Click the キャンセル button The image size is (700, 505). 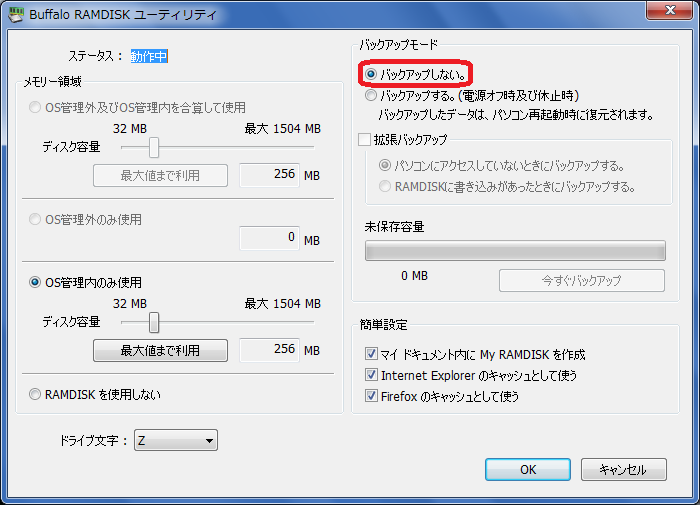pyautogui.click(x=624, y=469)
